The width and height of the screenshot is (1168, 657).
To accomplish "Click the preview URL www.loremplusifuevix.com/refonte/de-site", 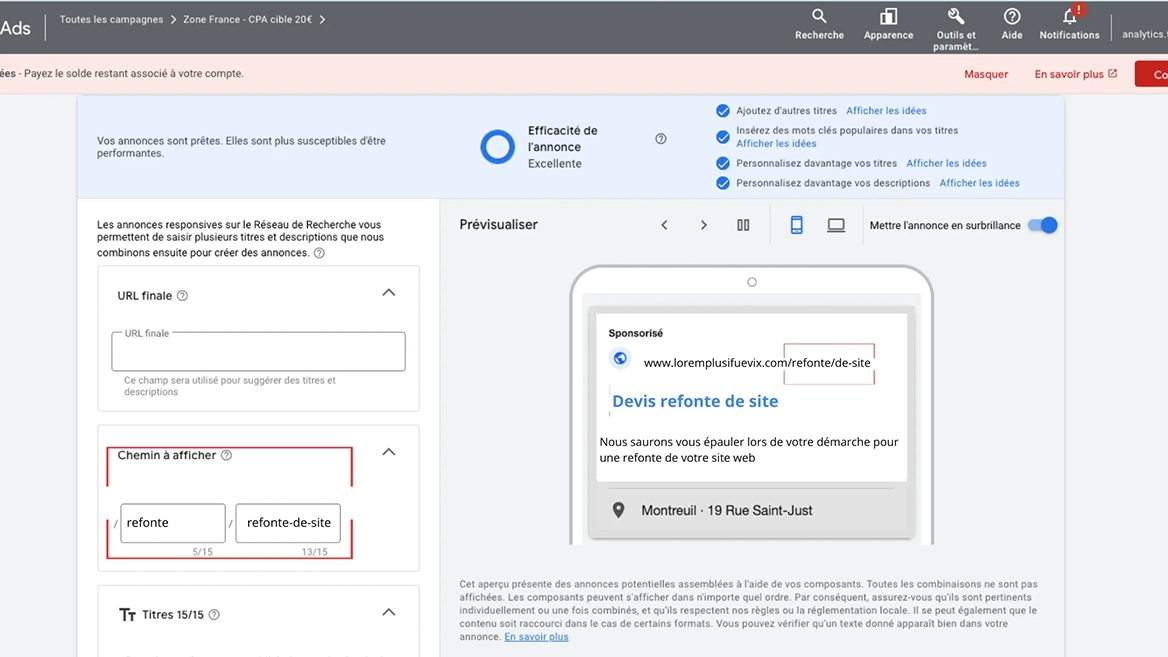I will (x=757, y=363).
